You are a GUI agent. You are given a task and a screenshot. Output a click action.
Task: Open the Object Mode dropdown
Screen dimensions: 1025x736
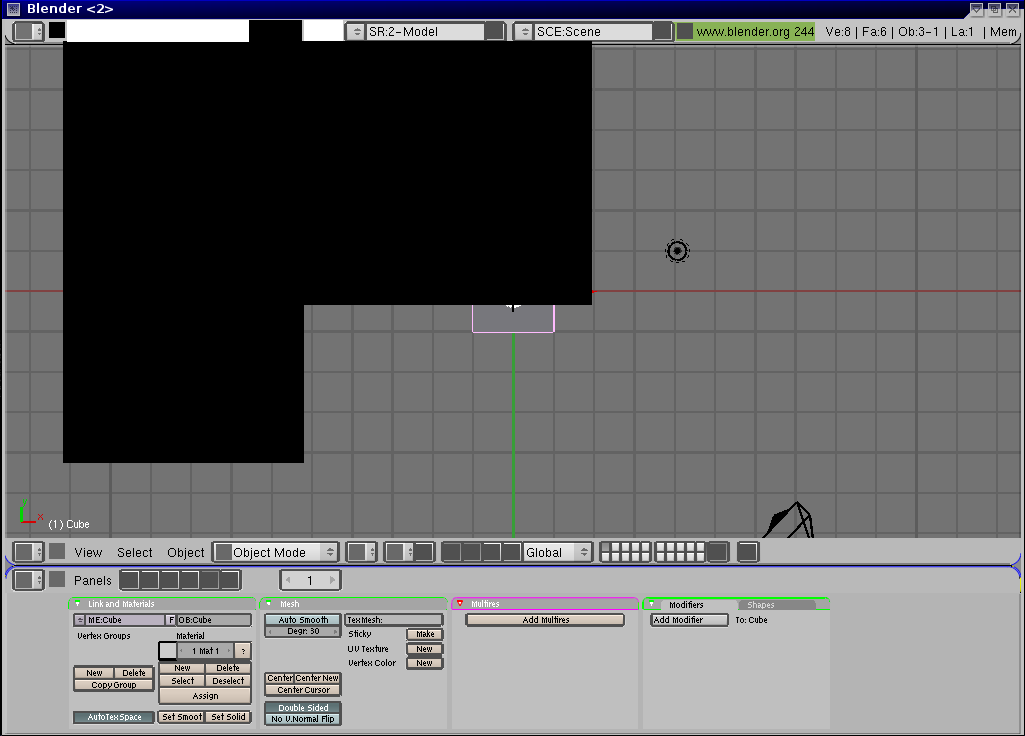point(277,552)
